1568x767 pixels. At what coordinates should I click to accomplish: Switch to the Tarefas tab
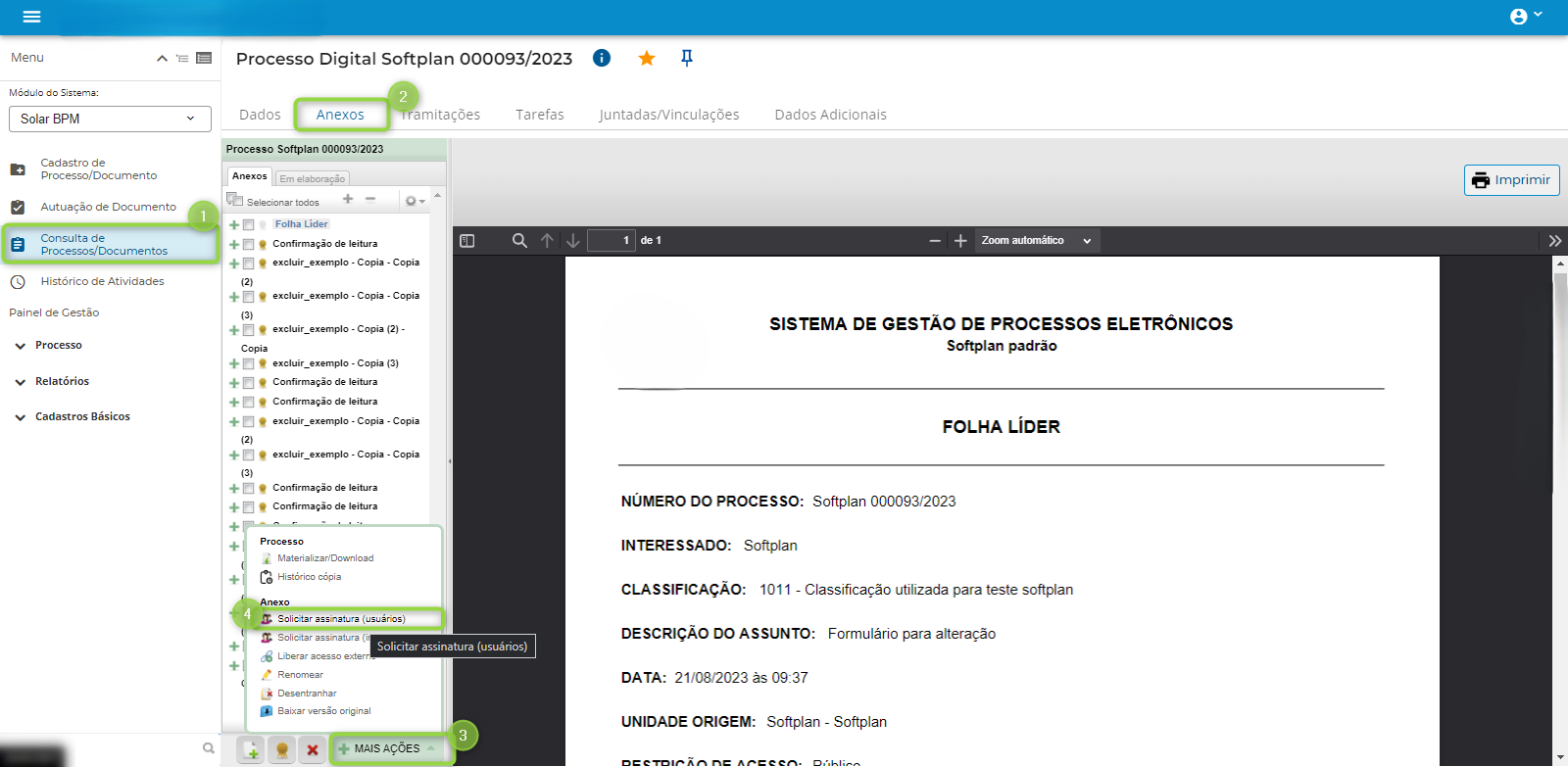540,115
